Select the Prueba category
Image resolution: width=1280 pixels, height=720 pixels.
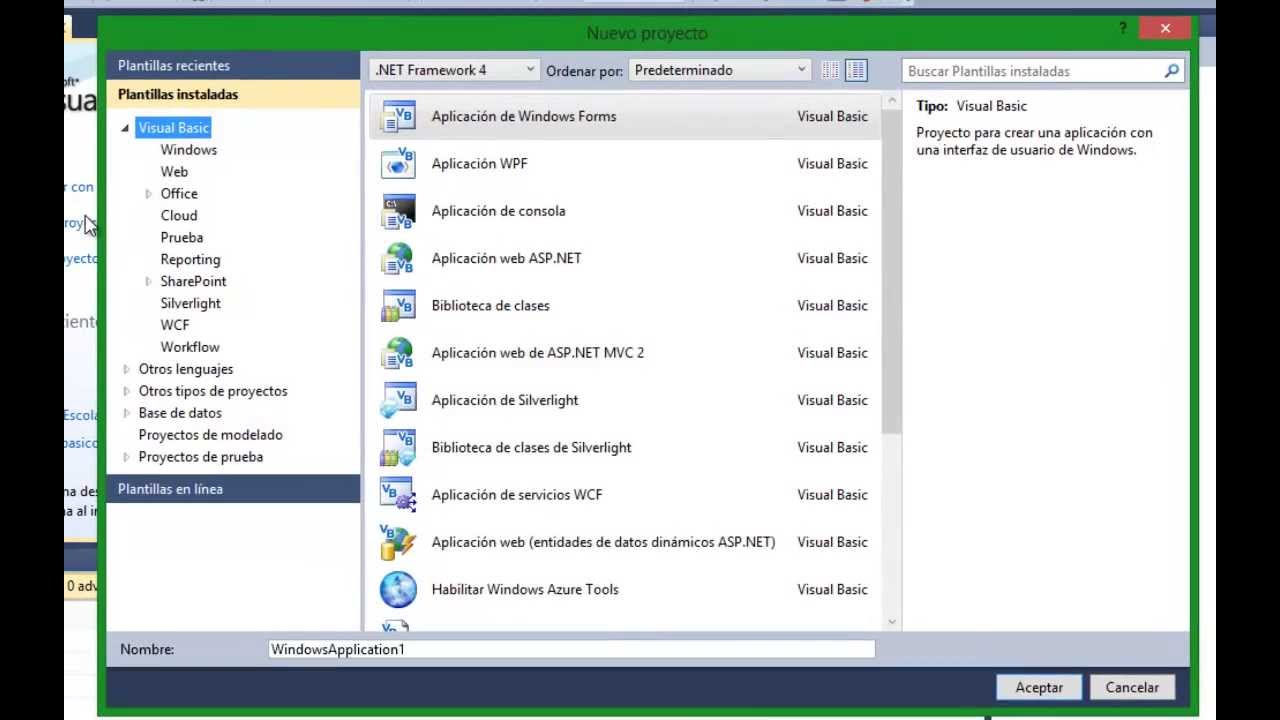[x=182, y=238]
